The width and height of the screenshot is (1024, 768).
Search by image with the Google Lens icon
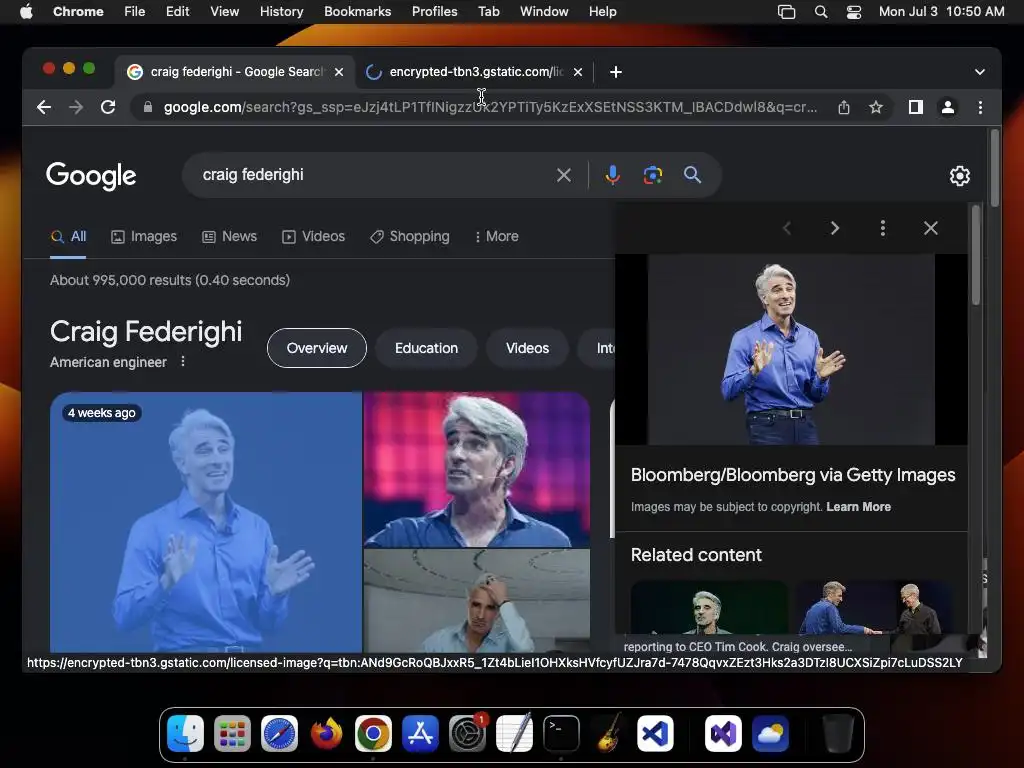[652, 175]
